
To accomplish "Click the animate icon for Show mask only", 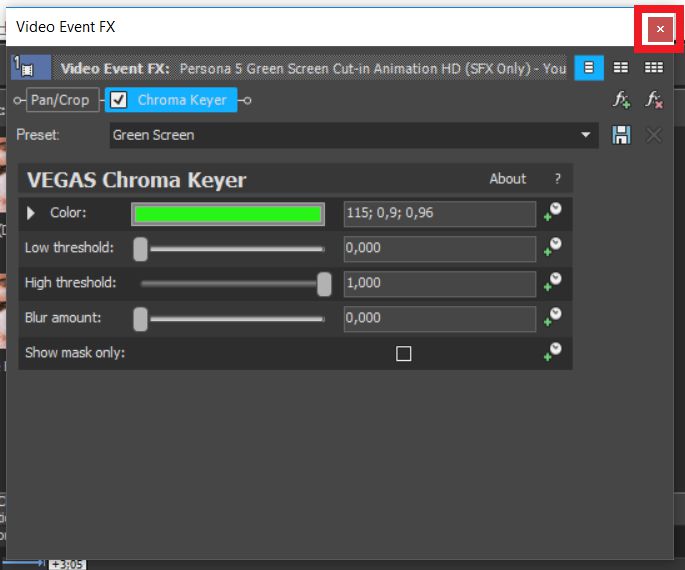I will coord(552,352).
